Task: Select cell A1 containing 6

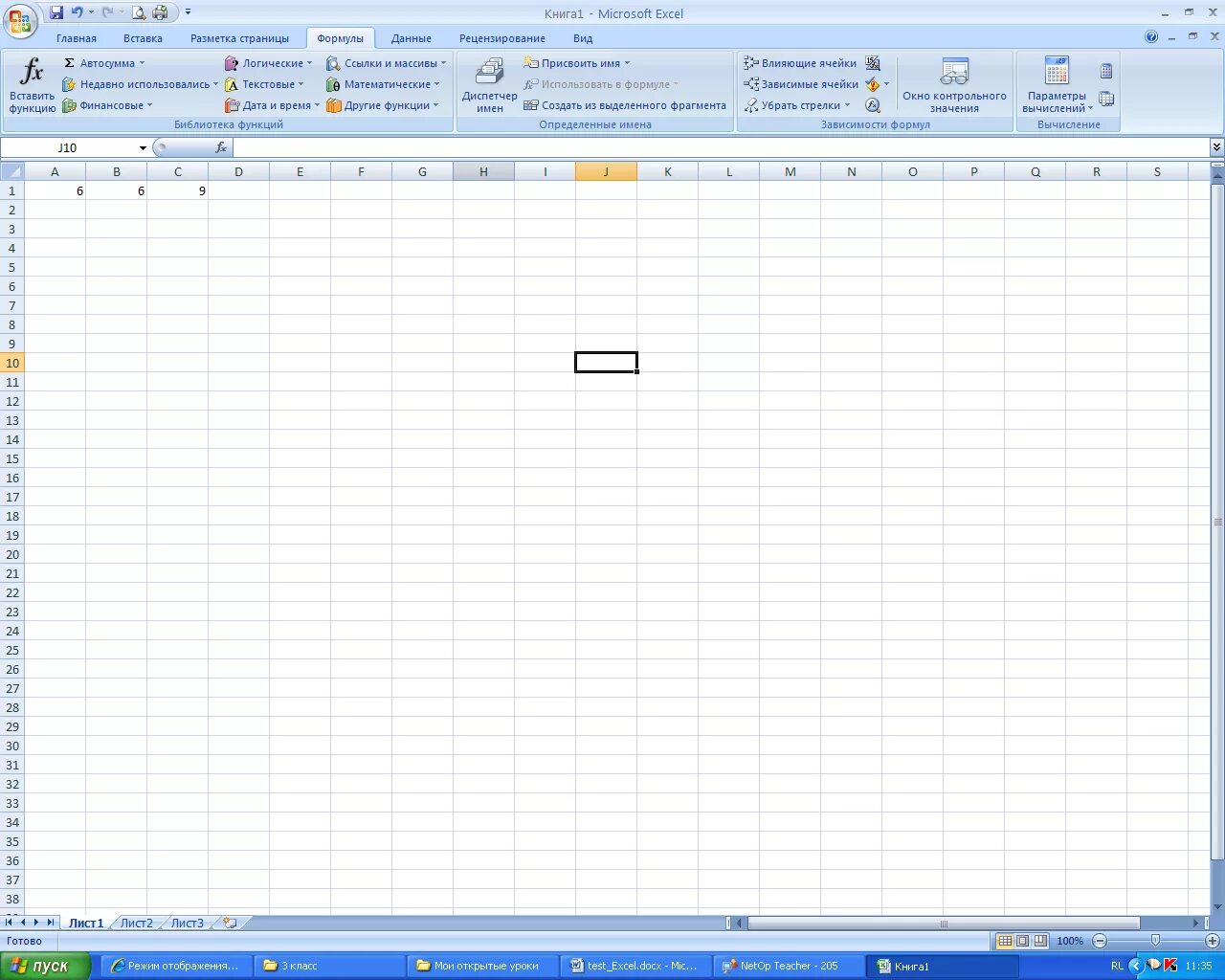Action: point(55,190)
